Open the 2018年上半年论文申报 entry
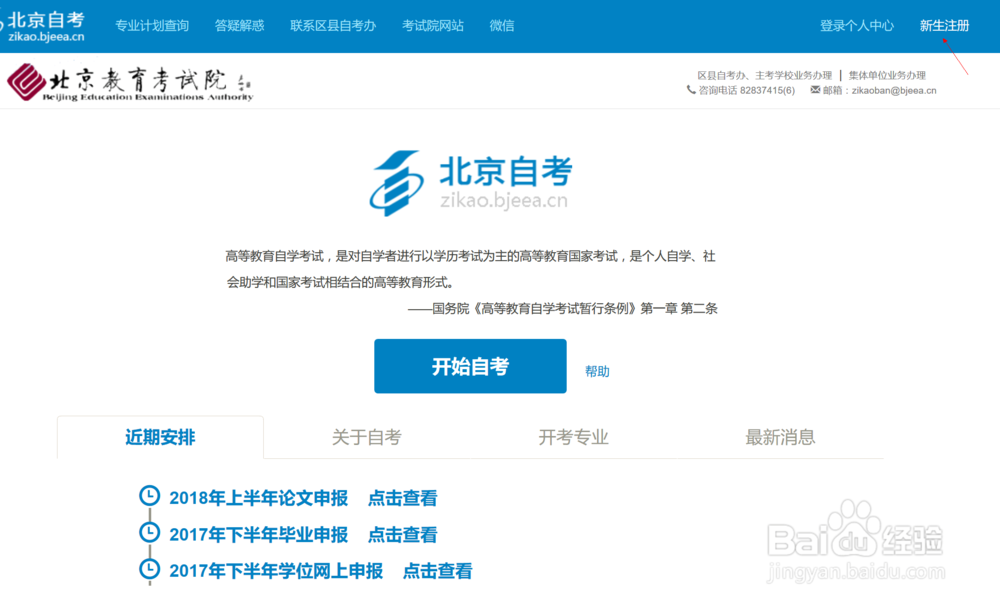The height and width of the screenshot is (606, 1000). [258, 498]
